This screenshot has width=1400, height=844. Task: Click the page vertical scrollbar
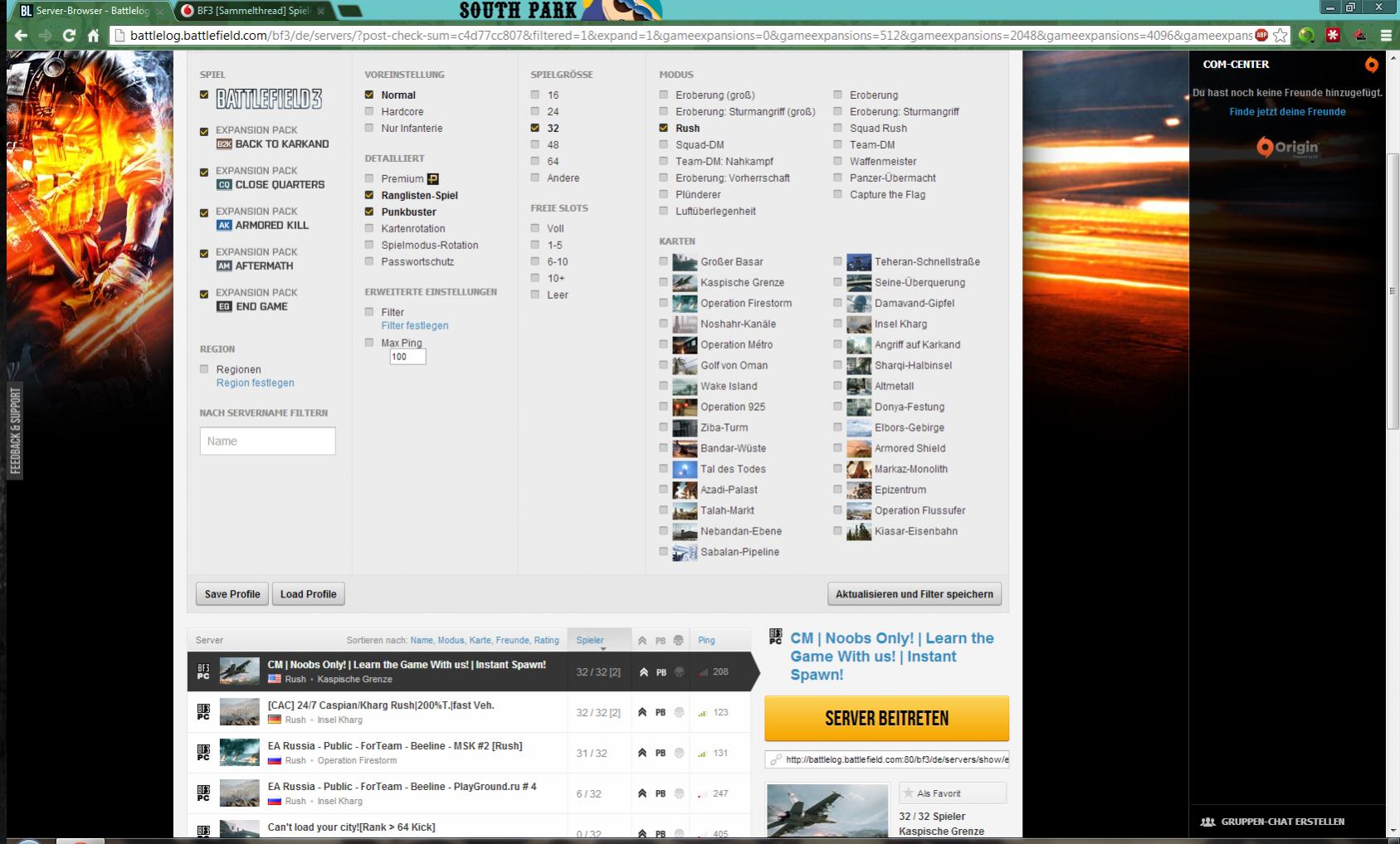1393,290
